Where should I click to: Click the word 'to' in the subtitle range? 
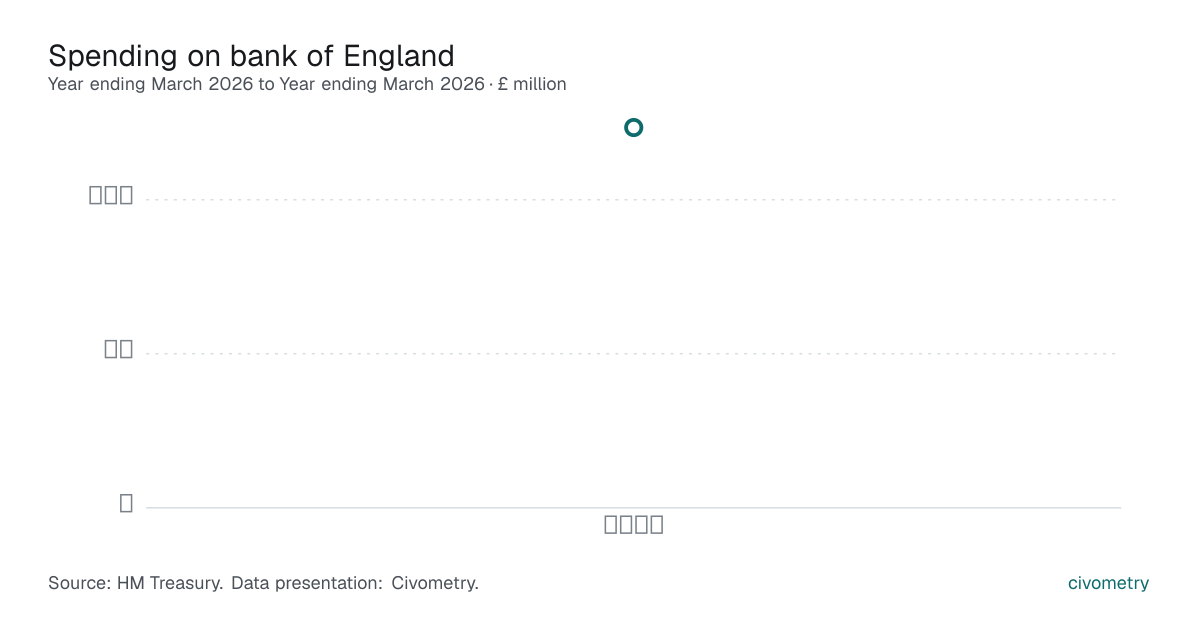pos(266,84)
